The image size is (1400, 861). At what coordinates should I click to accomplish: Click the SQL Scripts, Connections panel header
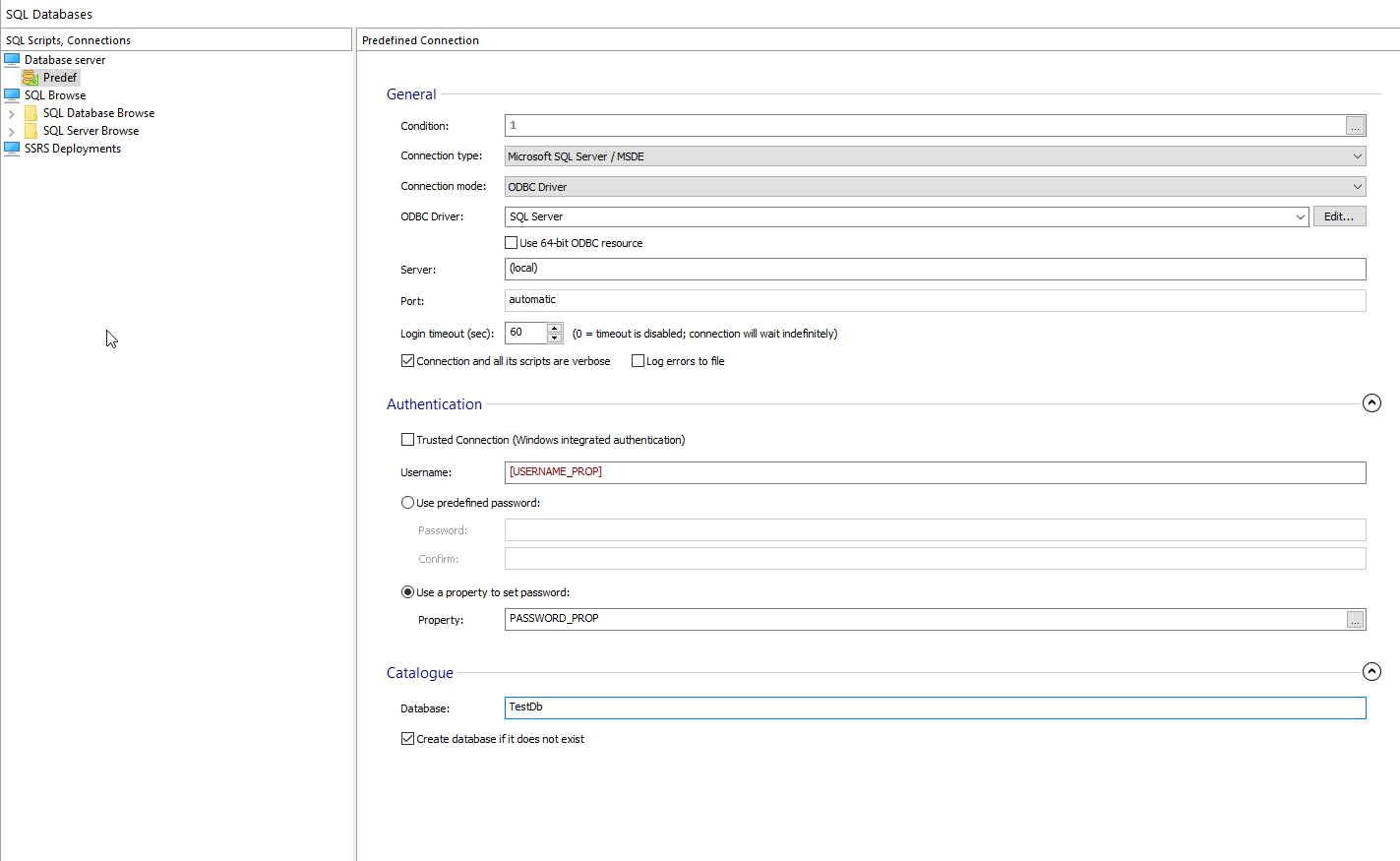point(176,40)
